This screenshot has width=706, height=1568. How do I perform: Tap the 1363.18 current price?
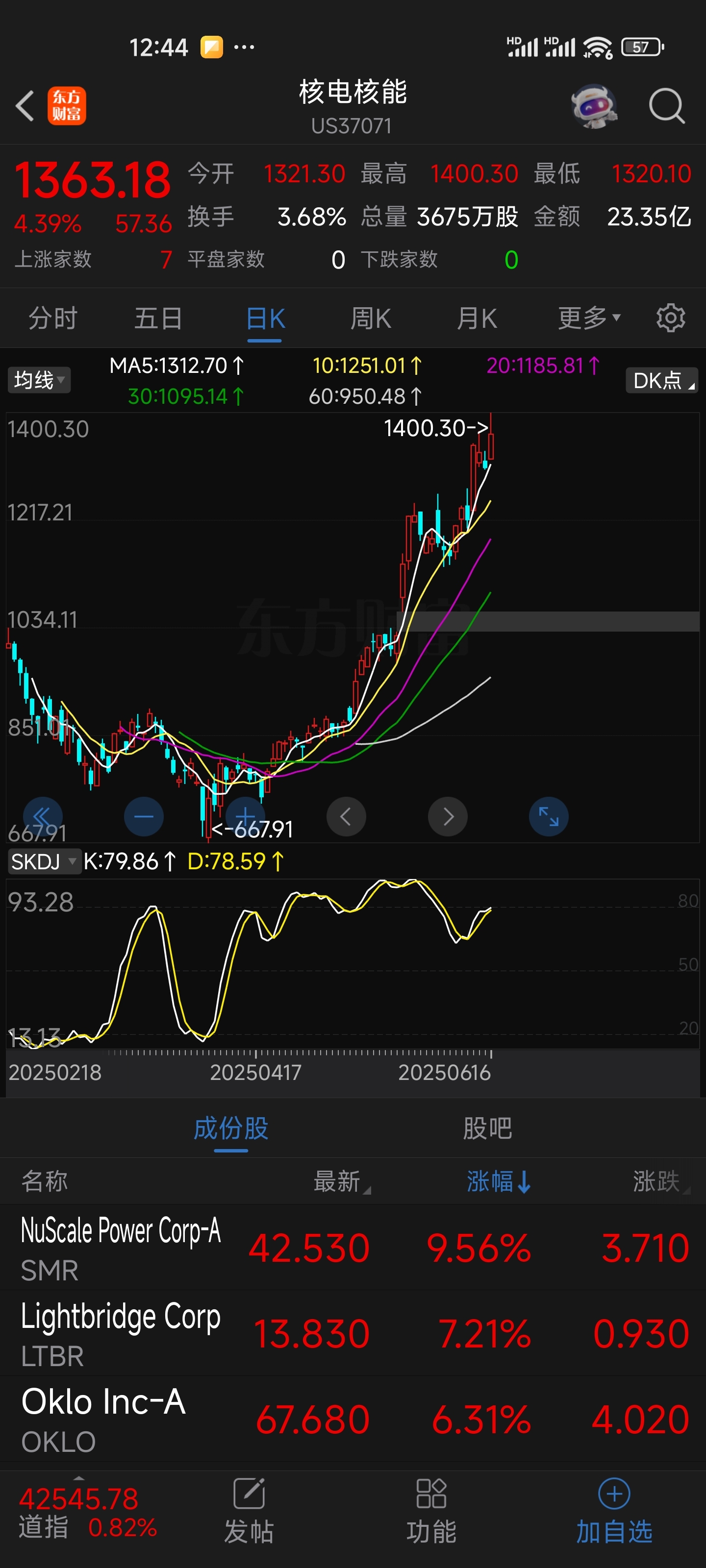coord(93,180)
